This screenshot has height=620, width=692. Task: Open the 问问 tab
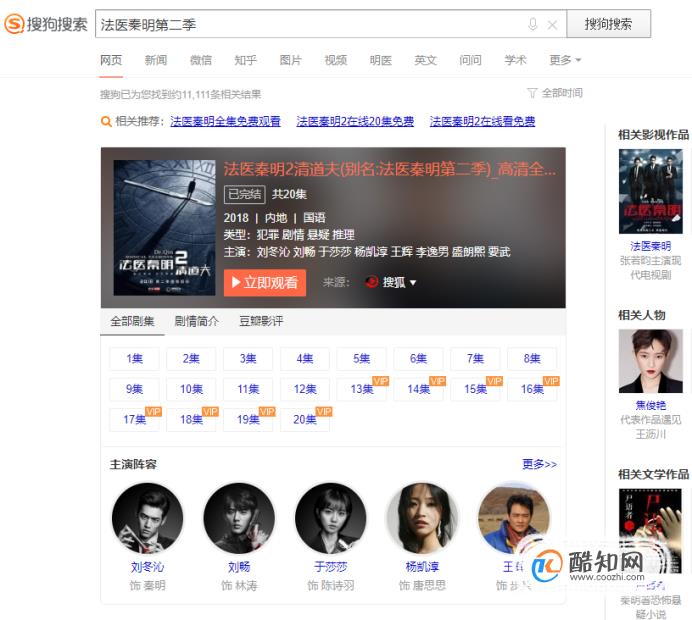(x=470, y=60)
